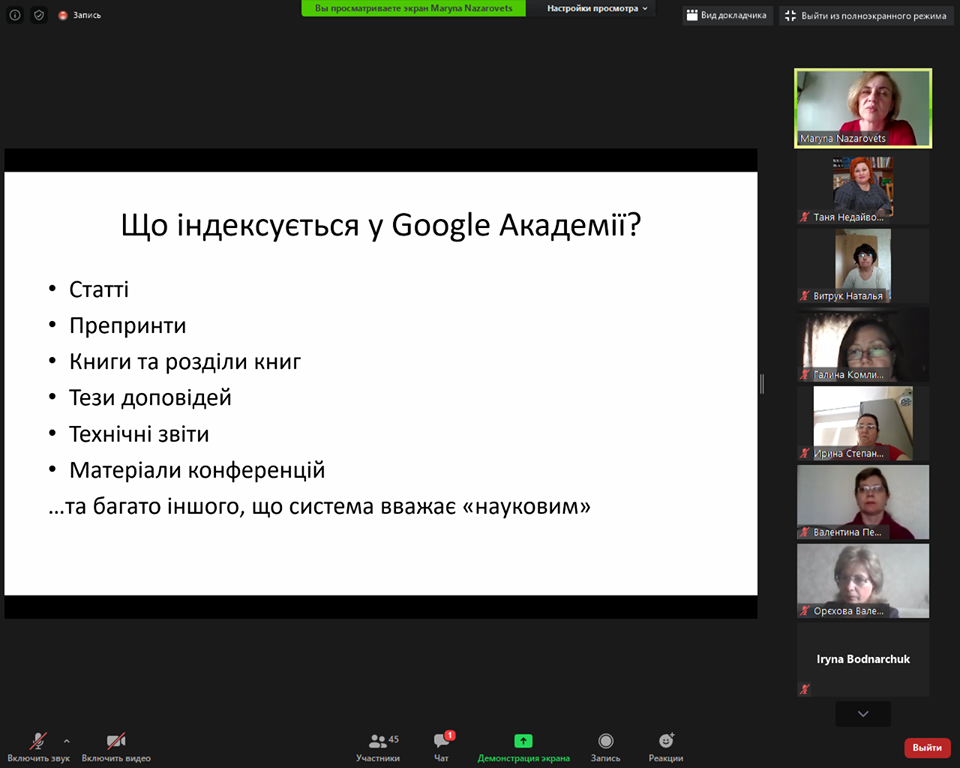
Task: Open the 'Чат' chat panel
Action: click(x=441, y=747)
